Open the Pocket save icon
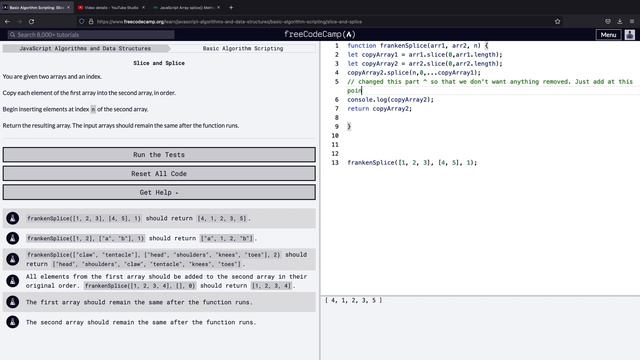Image resolution: width=640 pixels, height=360 pixels. (608, 21)
